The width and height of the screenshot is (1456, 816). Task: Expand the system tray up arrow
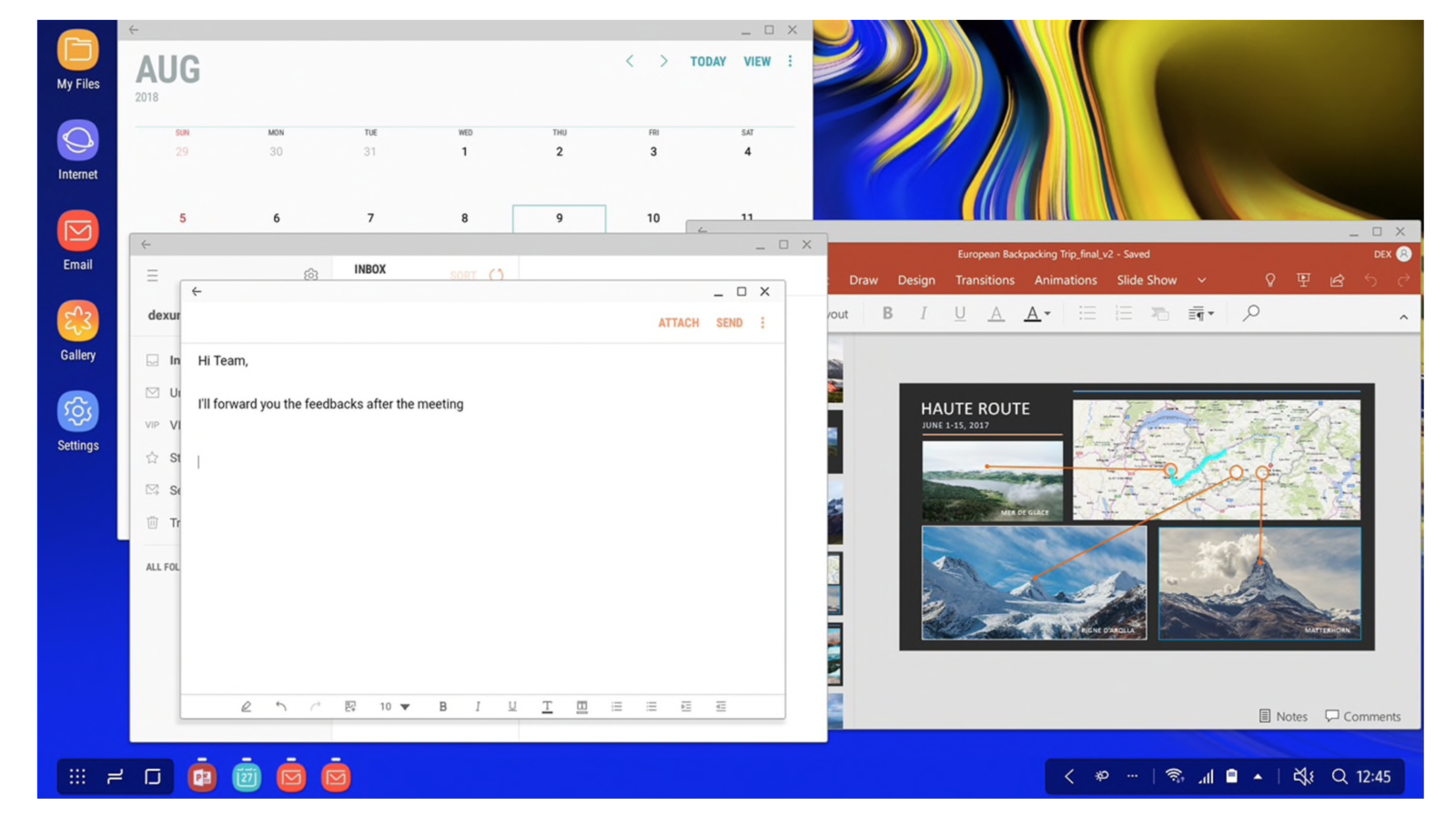[x=1258, y=777]
